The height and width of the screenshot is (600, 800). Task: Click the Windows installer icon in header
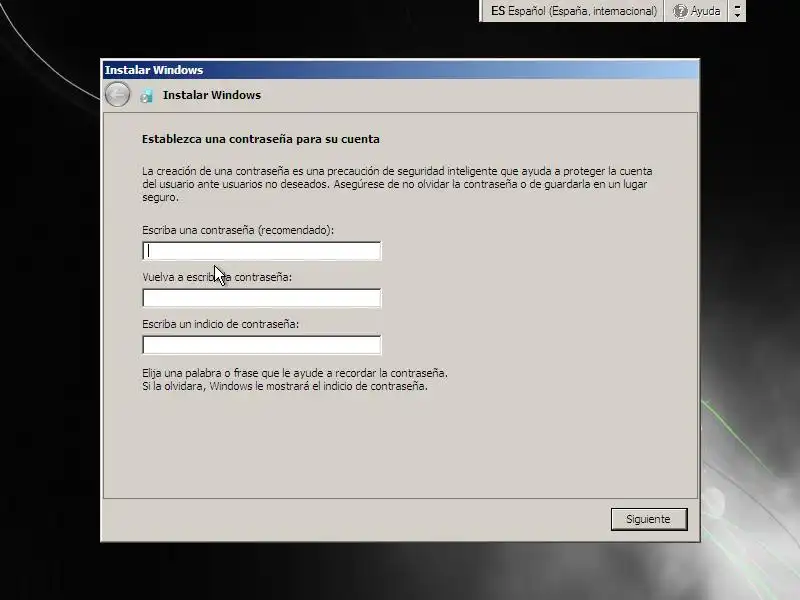click(x=146, y=95)
